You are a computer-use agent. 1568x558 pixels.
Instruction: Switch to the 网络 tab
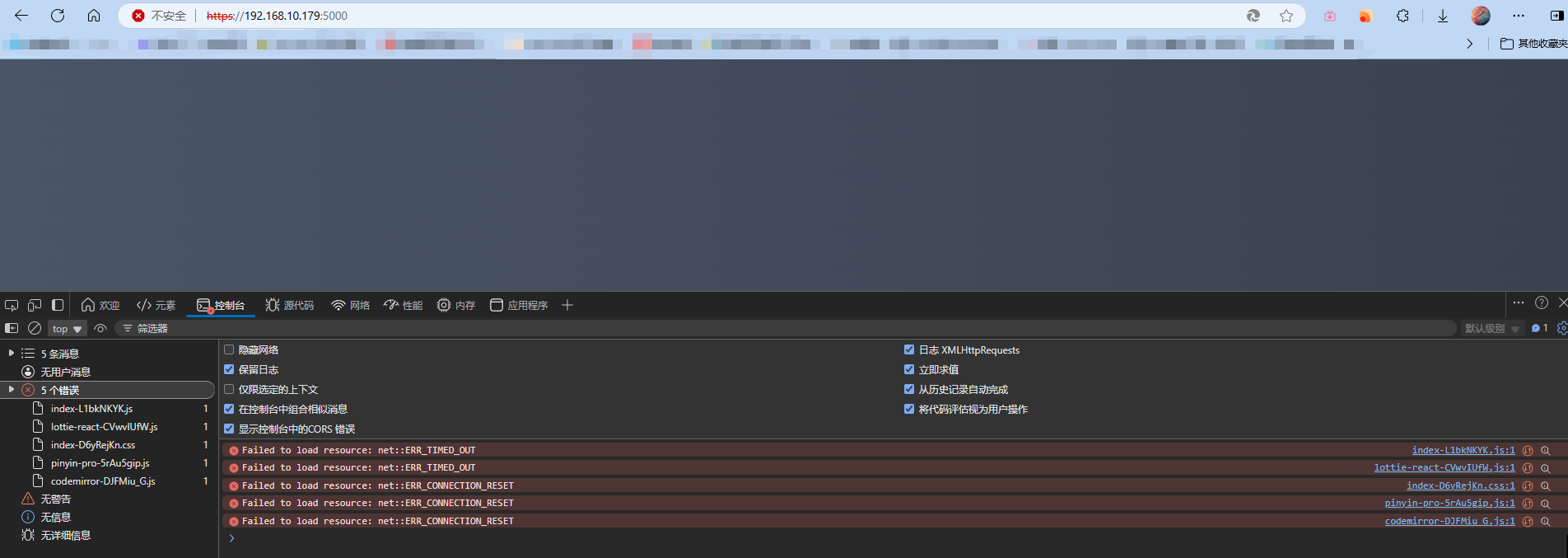pyautogui.click(x=351, y=305)
